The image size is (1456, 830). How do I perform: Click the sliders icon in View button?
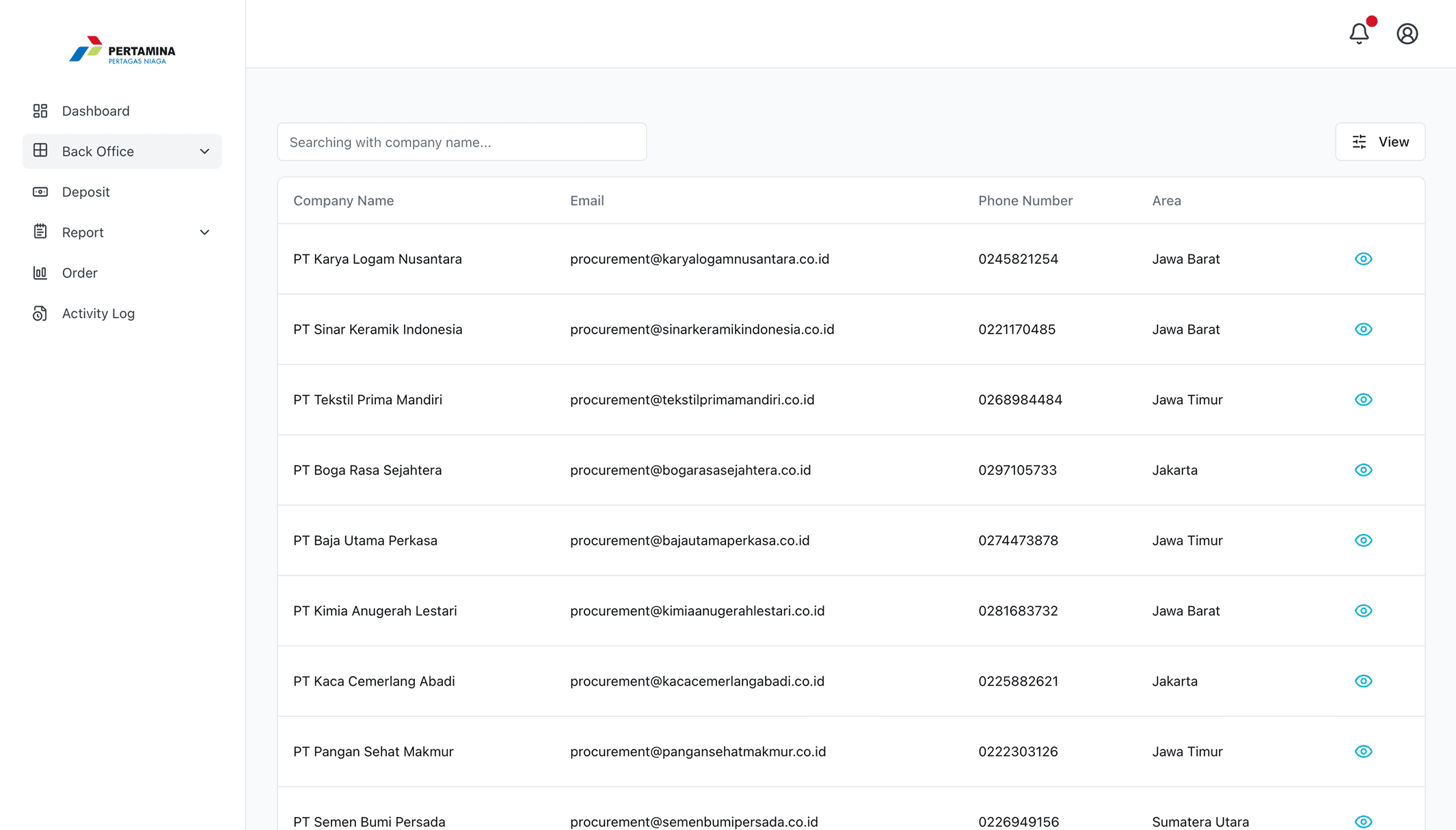[x=1359, y=142]
